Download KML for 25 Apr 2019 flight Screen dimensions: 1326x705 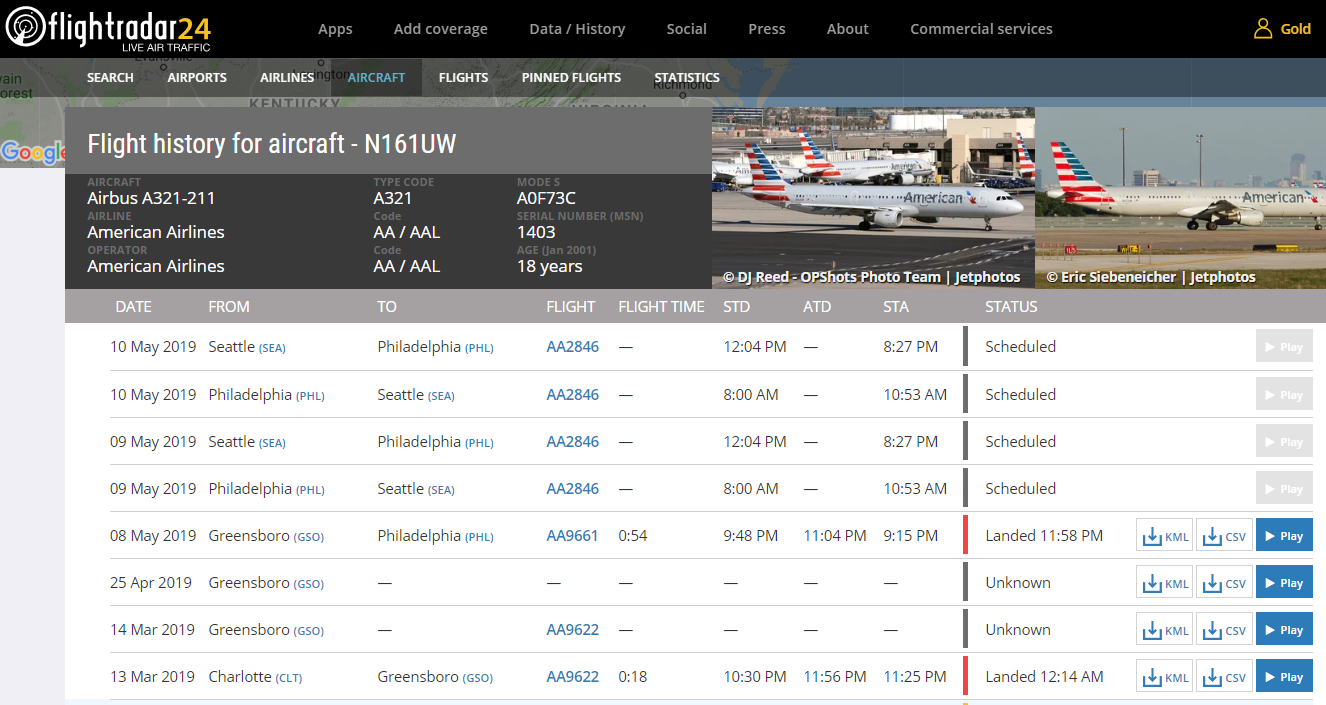(x=1164, y=583)
